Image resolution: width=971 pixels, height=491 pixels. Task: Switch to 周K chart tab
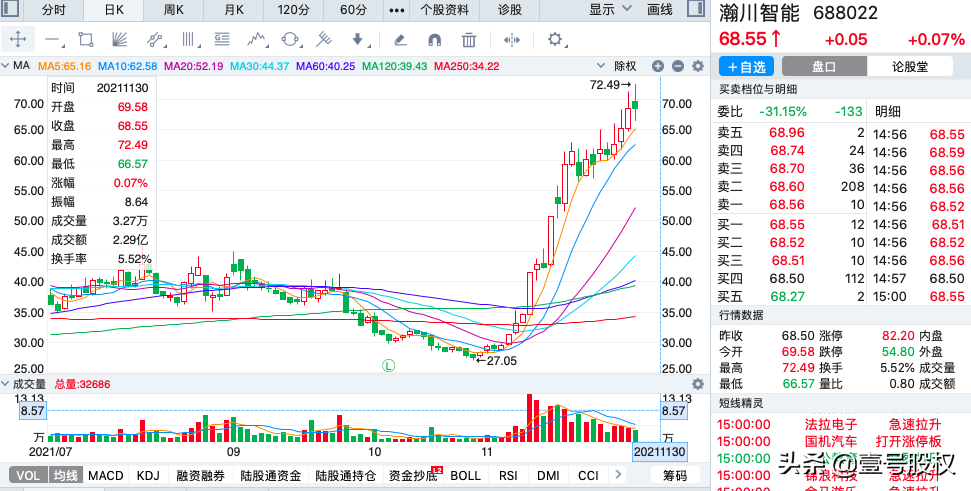pos(173,10)
